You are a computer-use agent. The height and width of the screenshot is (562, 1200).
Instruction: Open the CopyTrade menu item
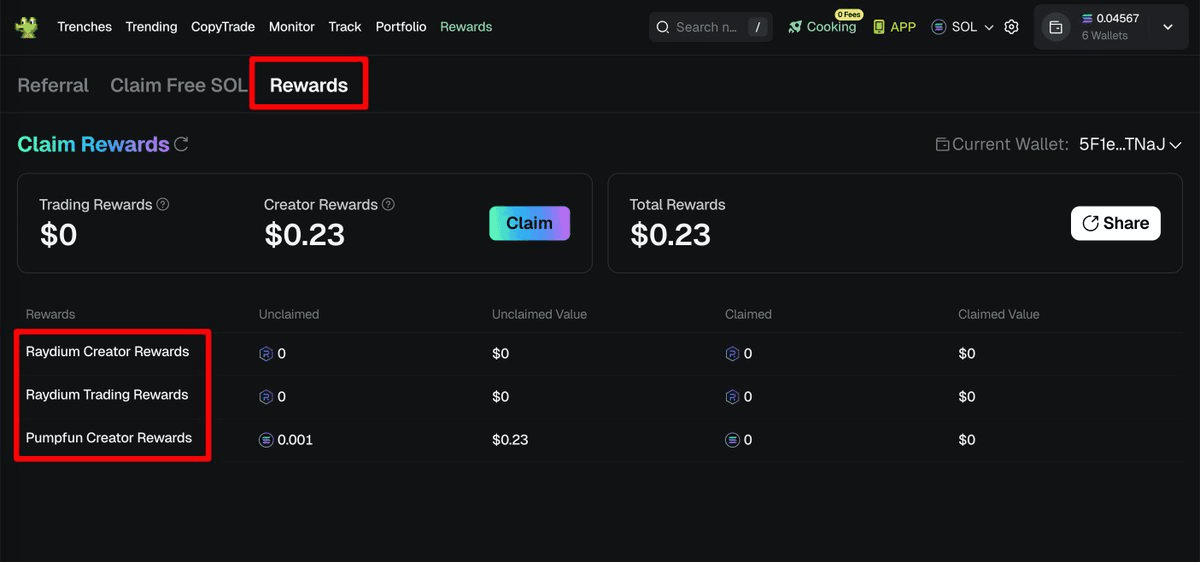[223, 27]
